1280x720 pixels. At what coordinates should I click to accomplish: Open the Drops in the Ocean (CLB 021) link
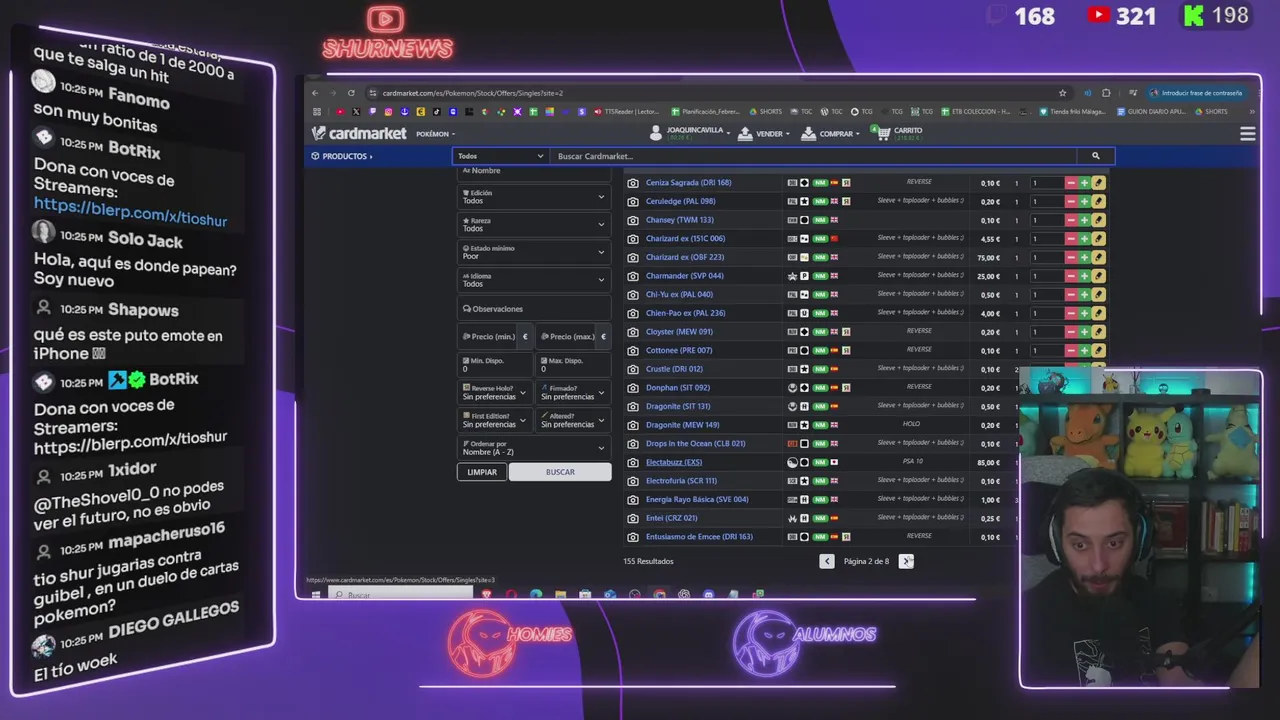[695, 443]
